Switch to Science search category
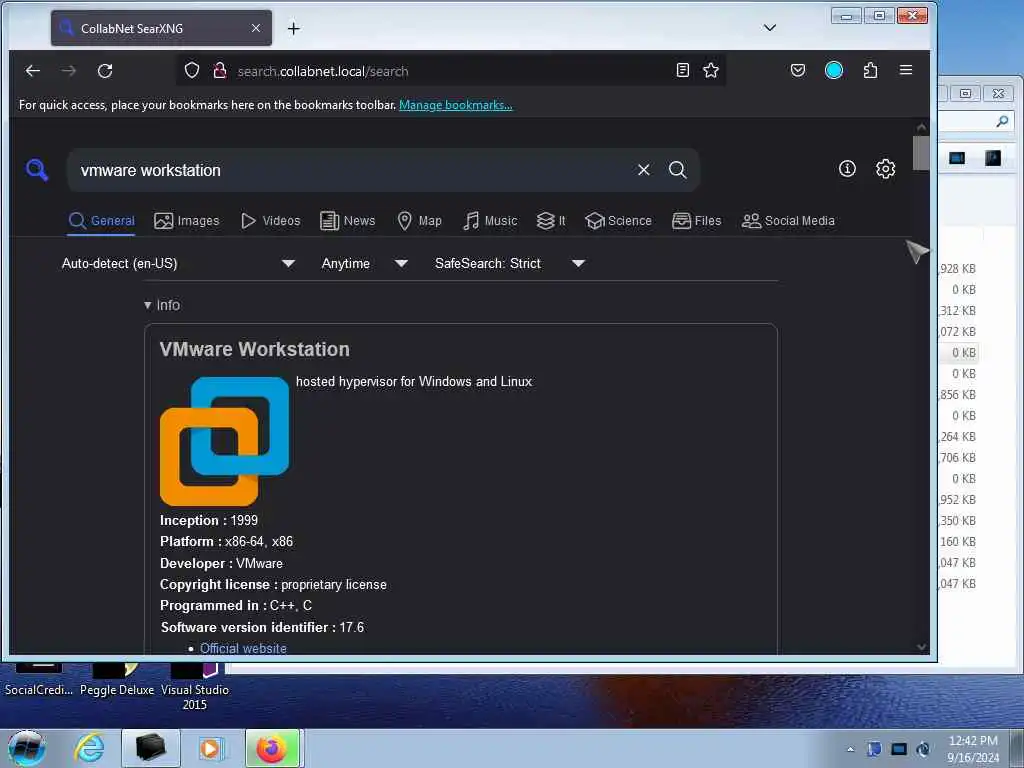This screenshot has height=768, width=1024. click(618, 221)
